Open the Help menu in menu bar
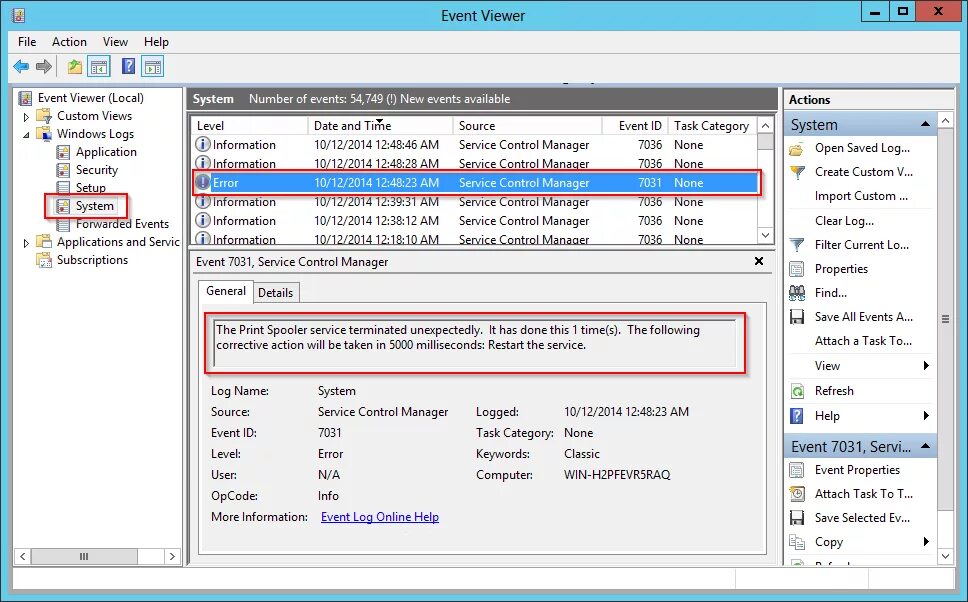 [x=156, y=41]
